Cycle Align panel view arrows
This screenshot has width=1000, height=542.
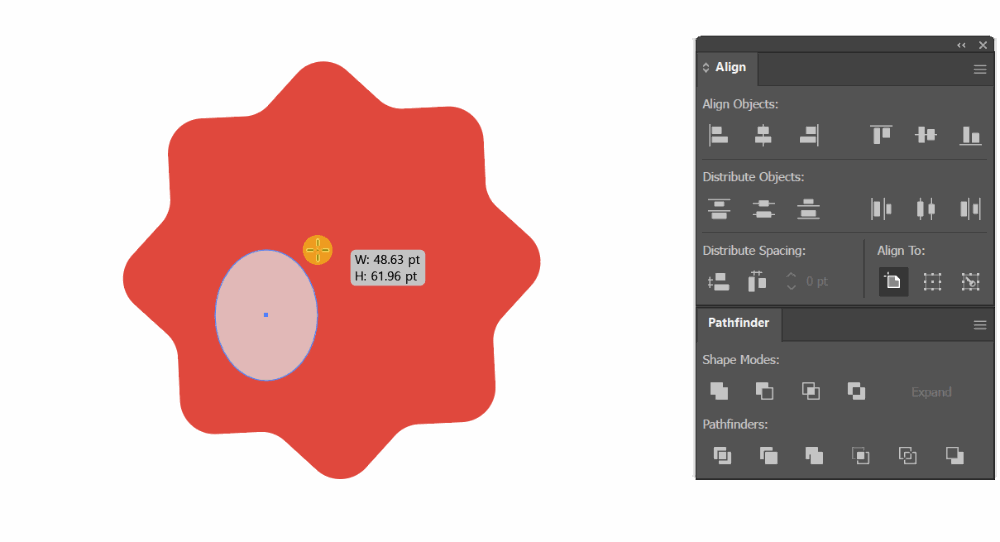pos(706,68)
